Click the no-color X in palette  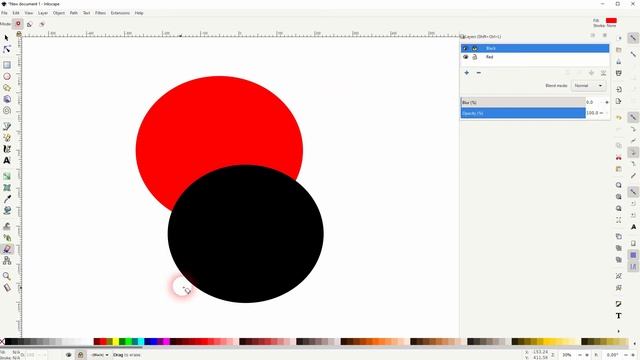[x=2, y=342]
